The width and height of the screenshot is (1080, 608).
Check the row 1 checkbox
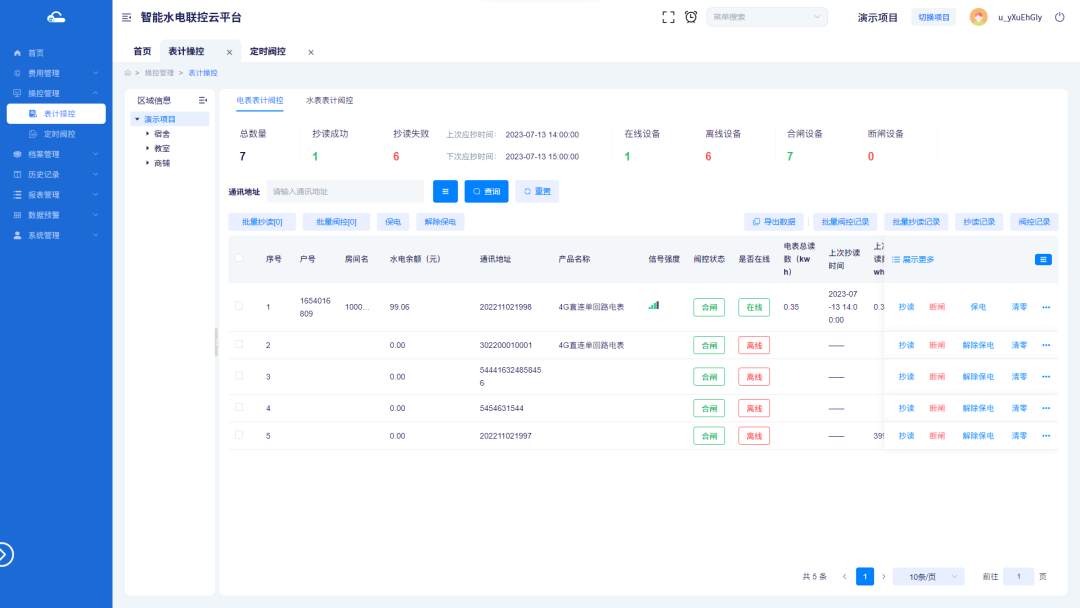point(239,306)
